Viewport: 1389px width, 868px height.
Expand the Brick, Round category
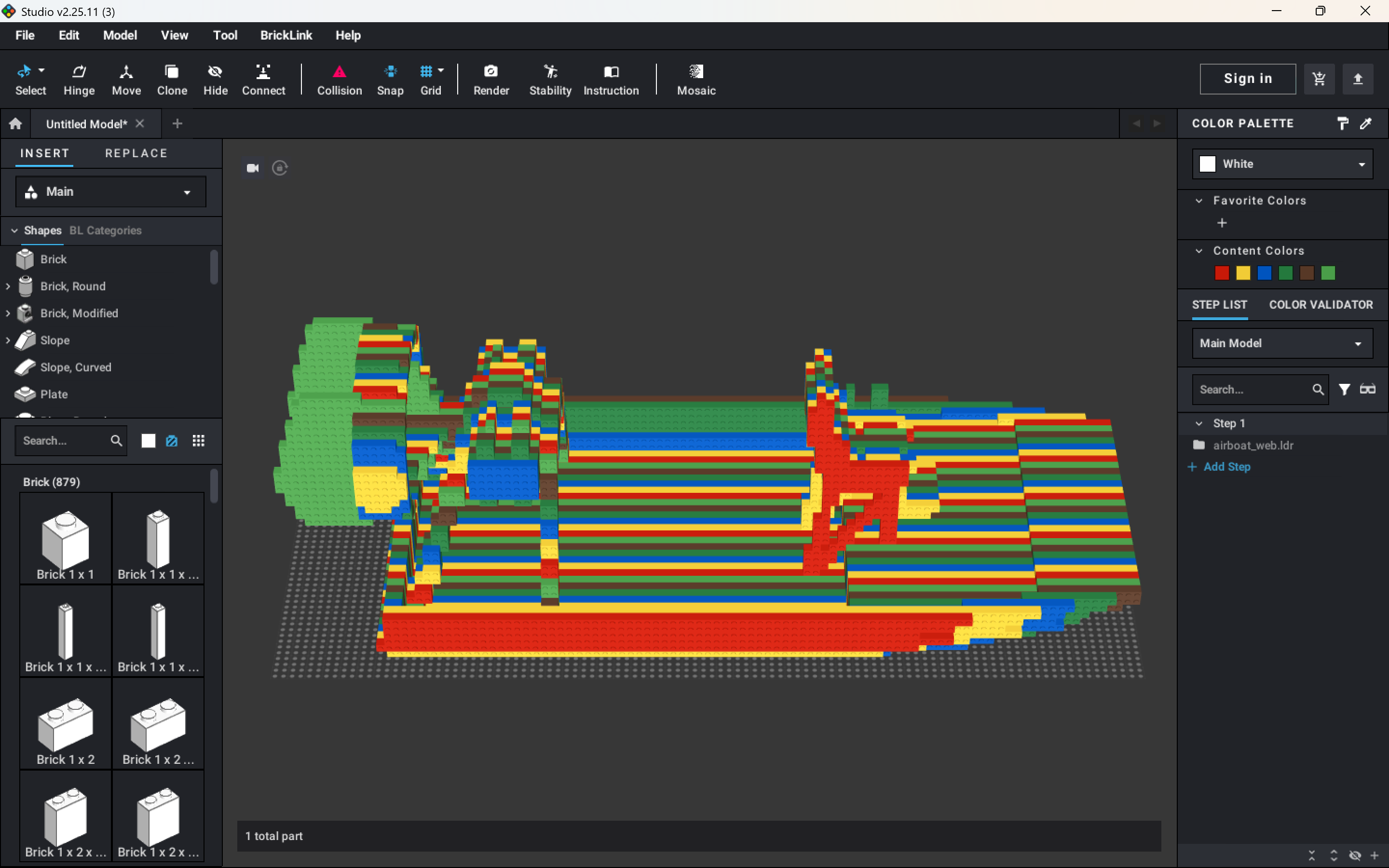coord(8,286)
